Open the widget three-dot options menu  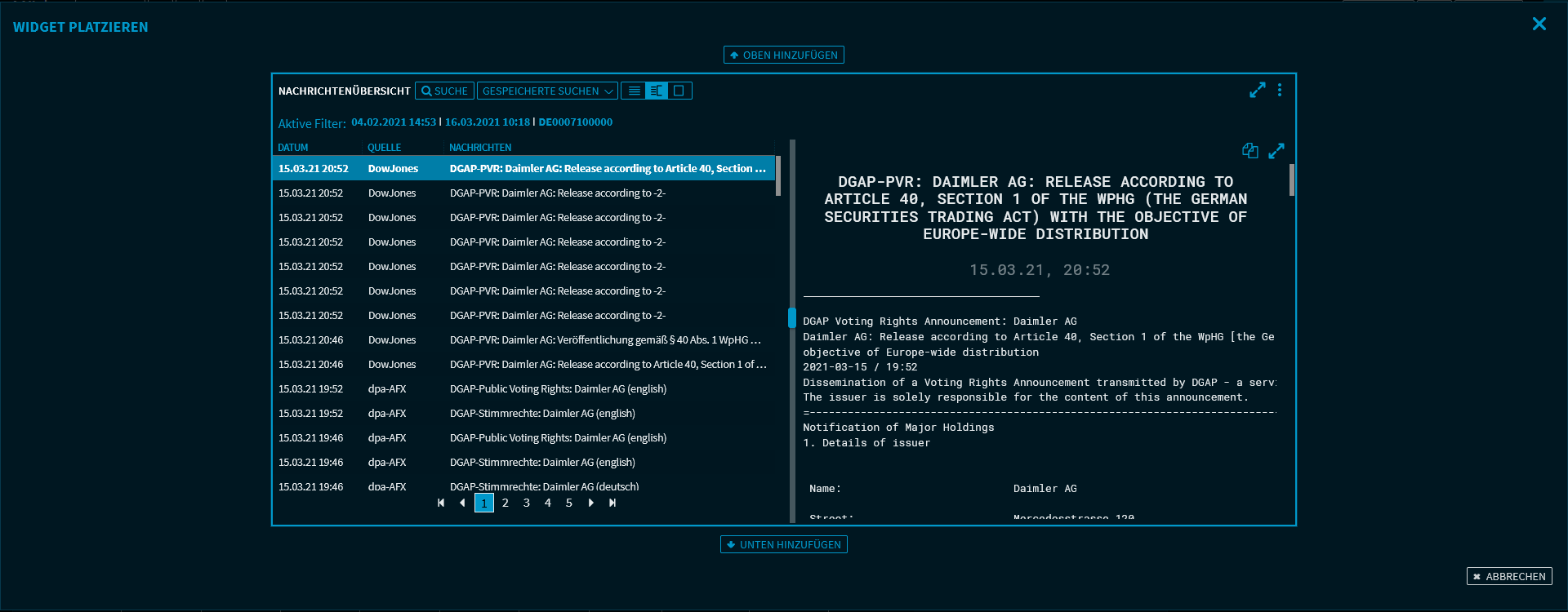click(x=1280, y=91)
